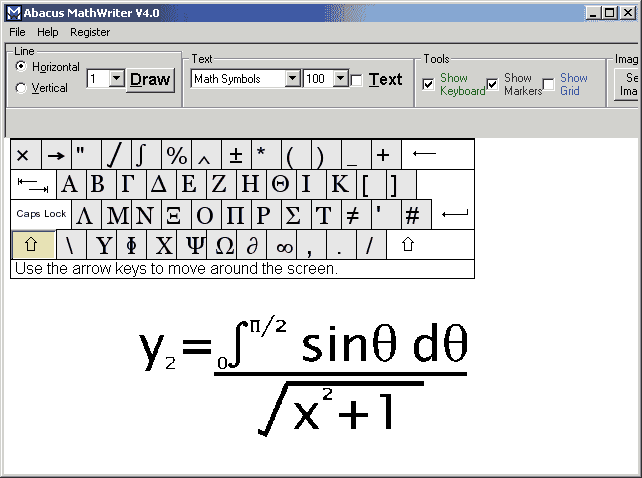Expand the text size 100 dropdown

(x=340, y=79)
